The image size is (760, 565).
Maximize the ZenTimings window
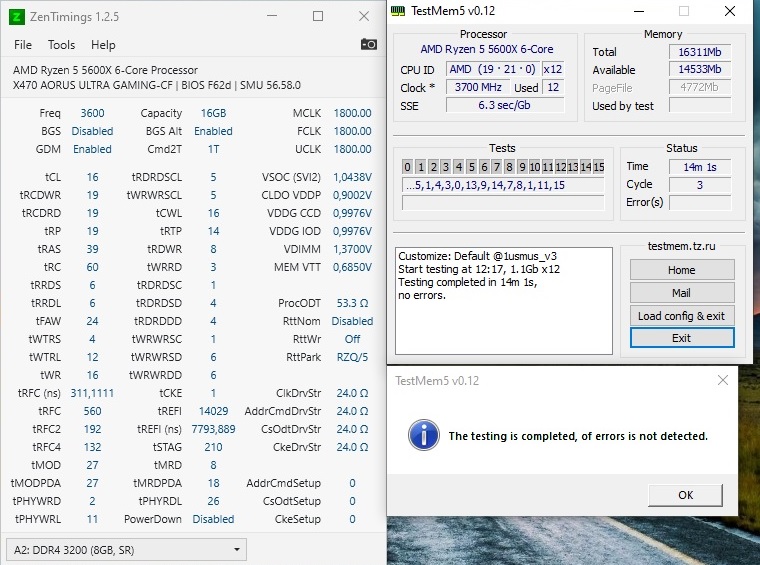coord(318,16)
